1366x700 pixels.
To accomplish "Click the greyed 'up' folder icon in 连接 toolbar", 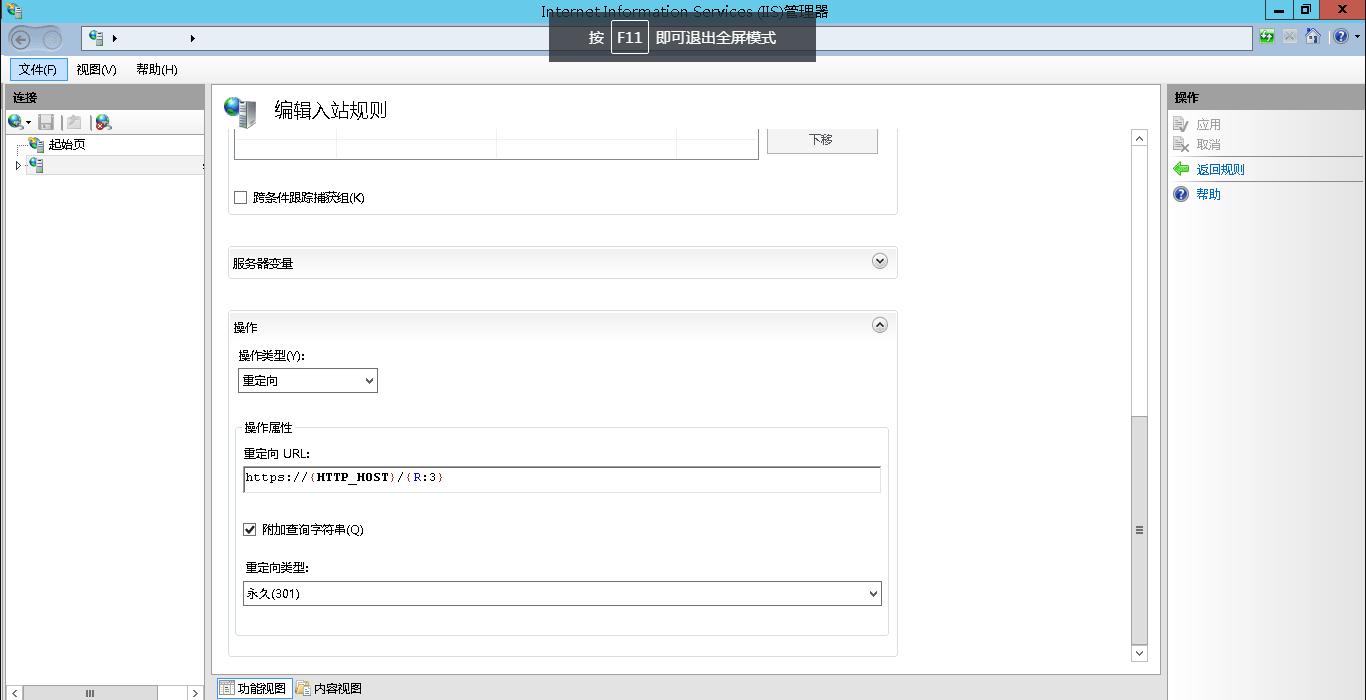I will click(74, 122).
